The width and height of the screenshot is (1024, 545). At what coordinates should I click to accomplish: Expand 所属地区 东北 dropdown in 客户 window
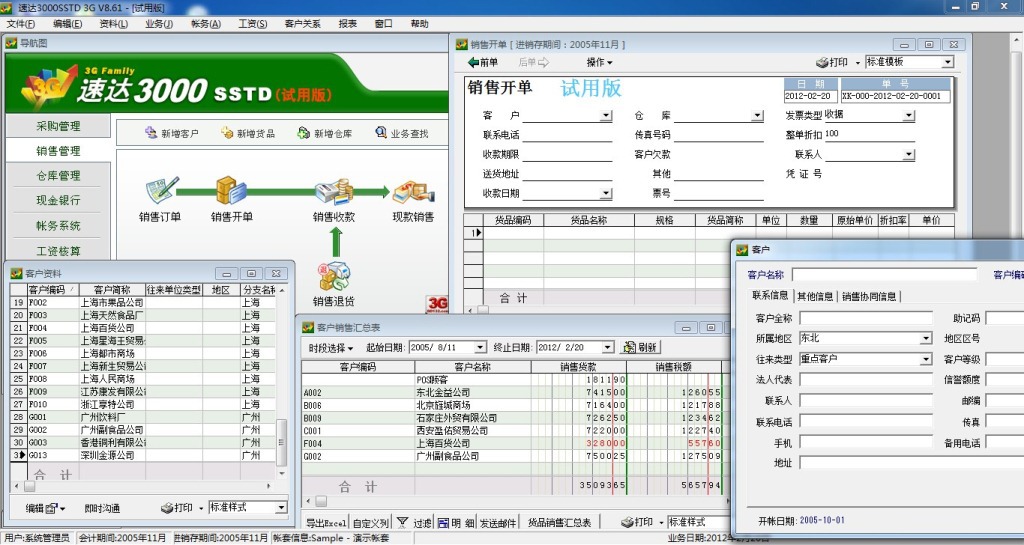point(926,339)
